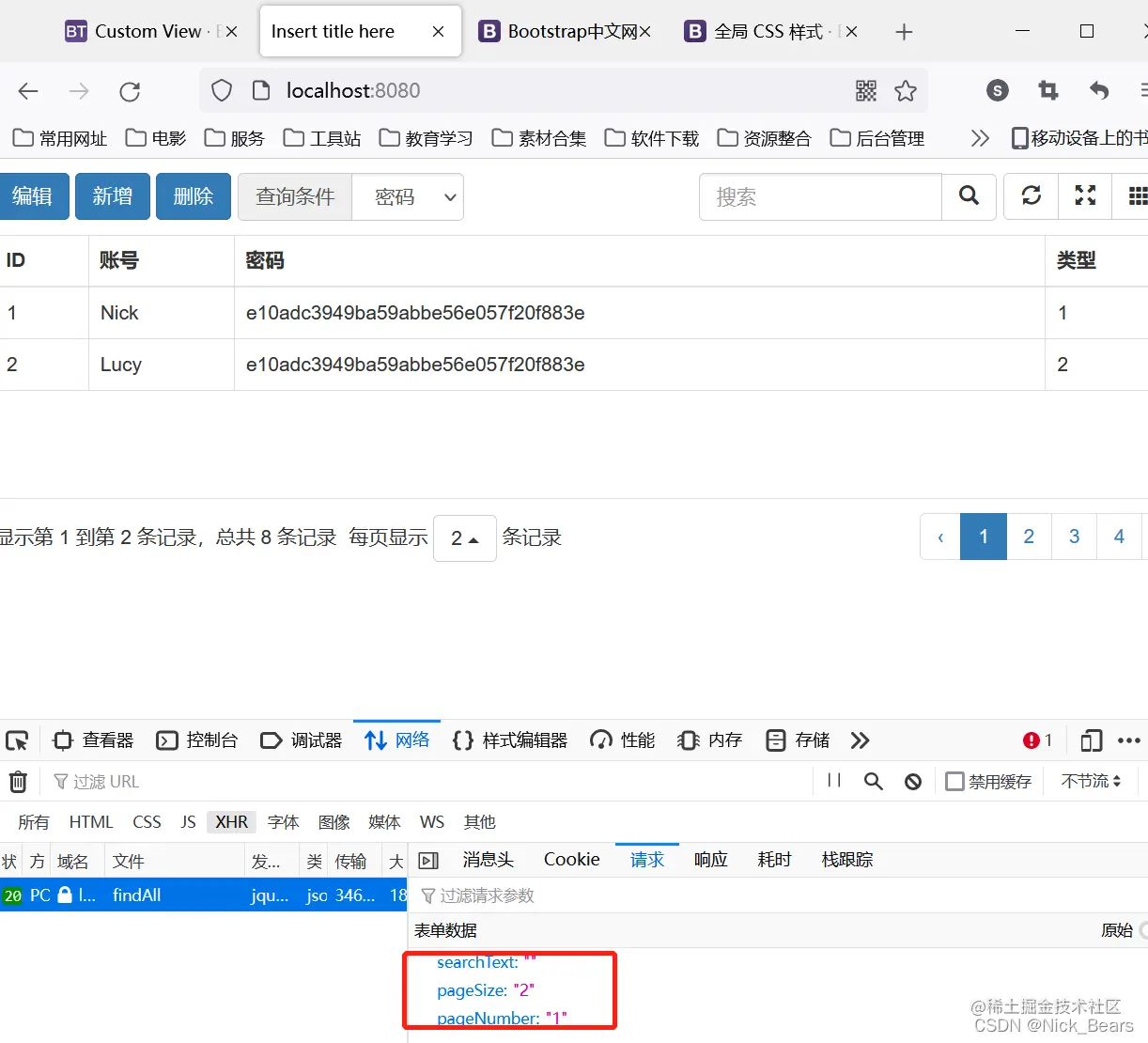Go to page 2 of the table

[1029, 537]
